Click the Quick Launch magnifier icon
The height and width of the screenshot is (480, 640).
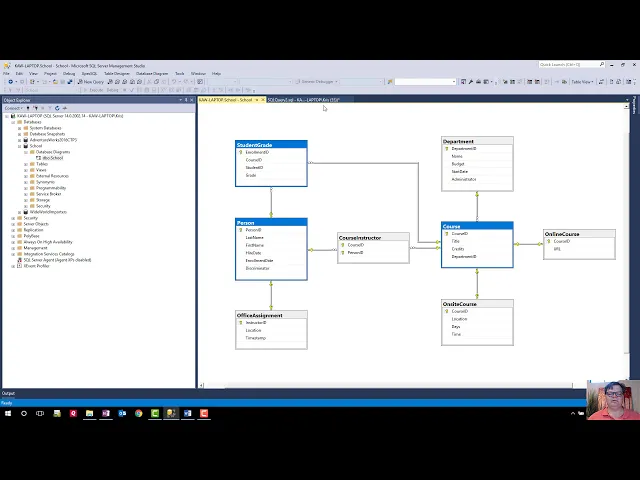pos(602,64)
